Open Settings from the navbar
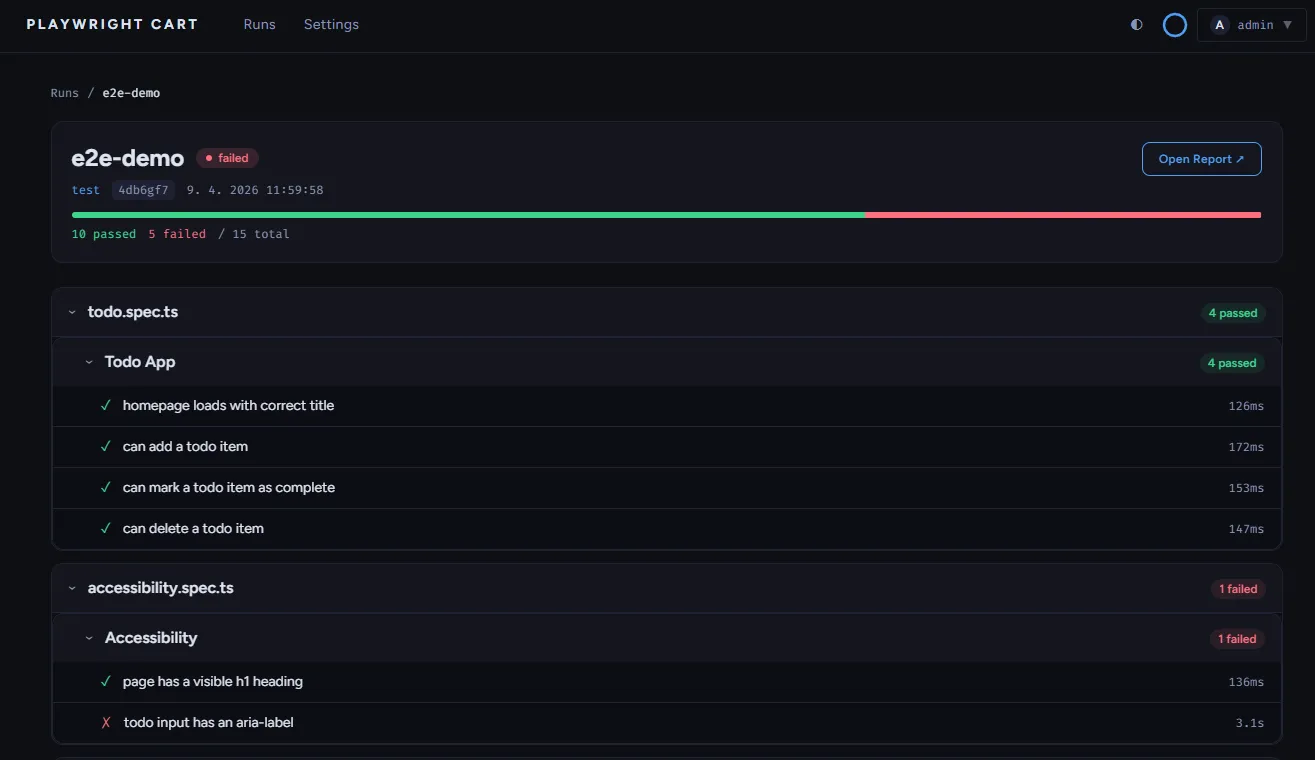The image size is (1315, 760). coord(331,24)
